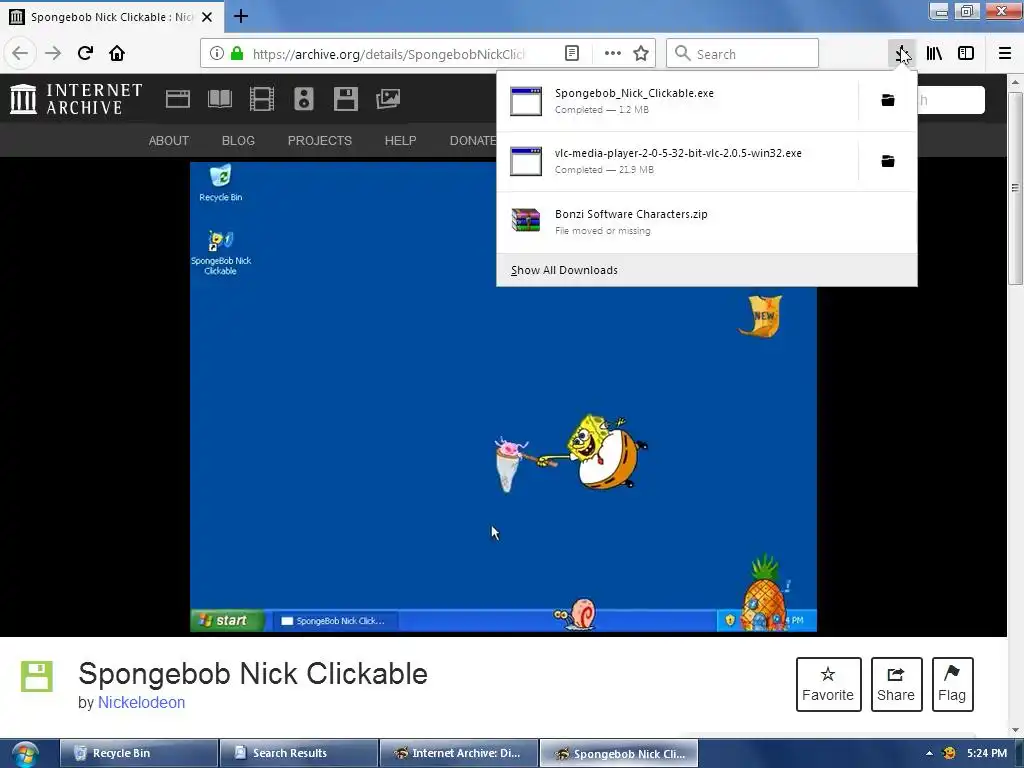Click SpongeBob Nick Clickable shortcut in emulator
The image size is (1024, 768).
[x=220, y=253]
